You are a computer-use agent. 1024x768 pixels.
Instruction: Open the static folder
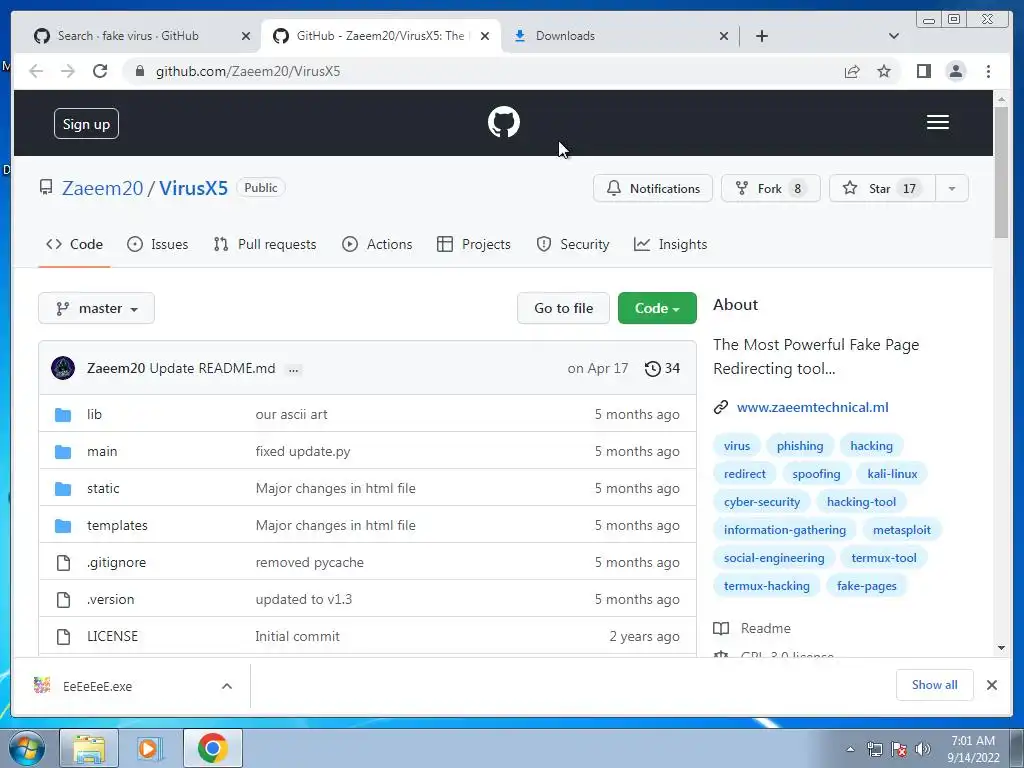coord(103,488)
